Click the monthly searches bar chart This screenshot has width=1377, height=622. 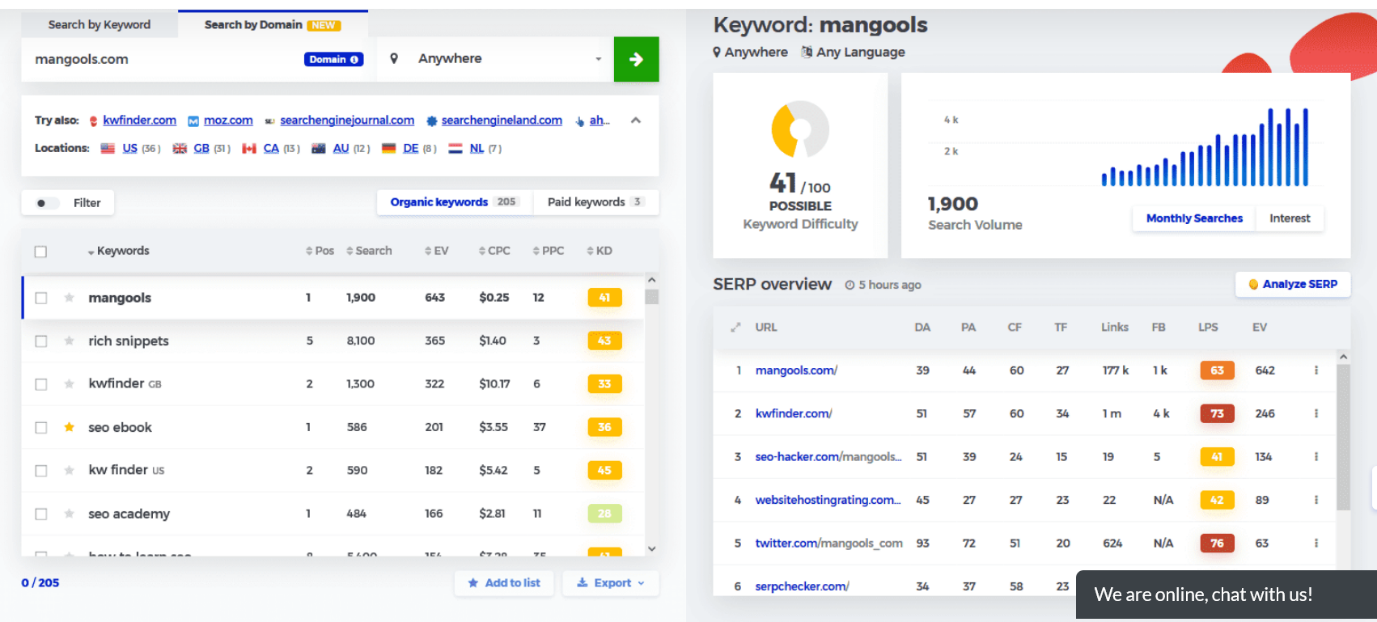pyautogui.click(x=1204, y=146)
